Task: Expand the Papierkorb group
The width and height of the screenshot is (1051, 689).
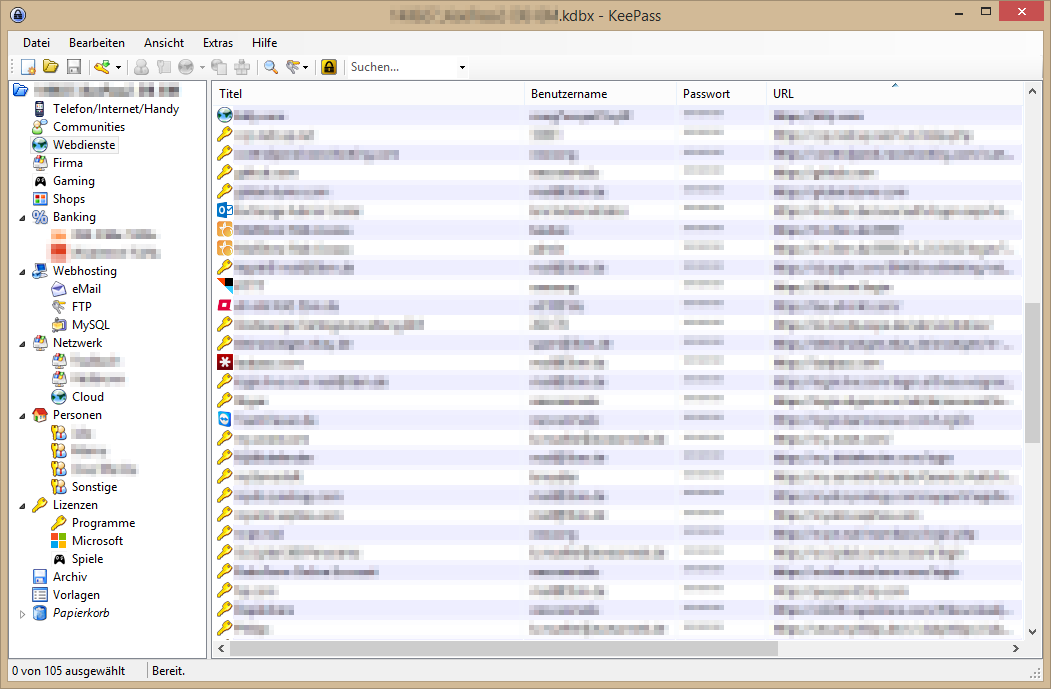Action: [x=22, y=614]
